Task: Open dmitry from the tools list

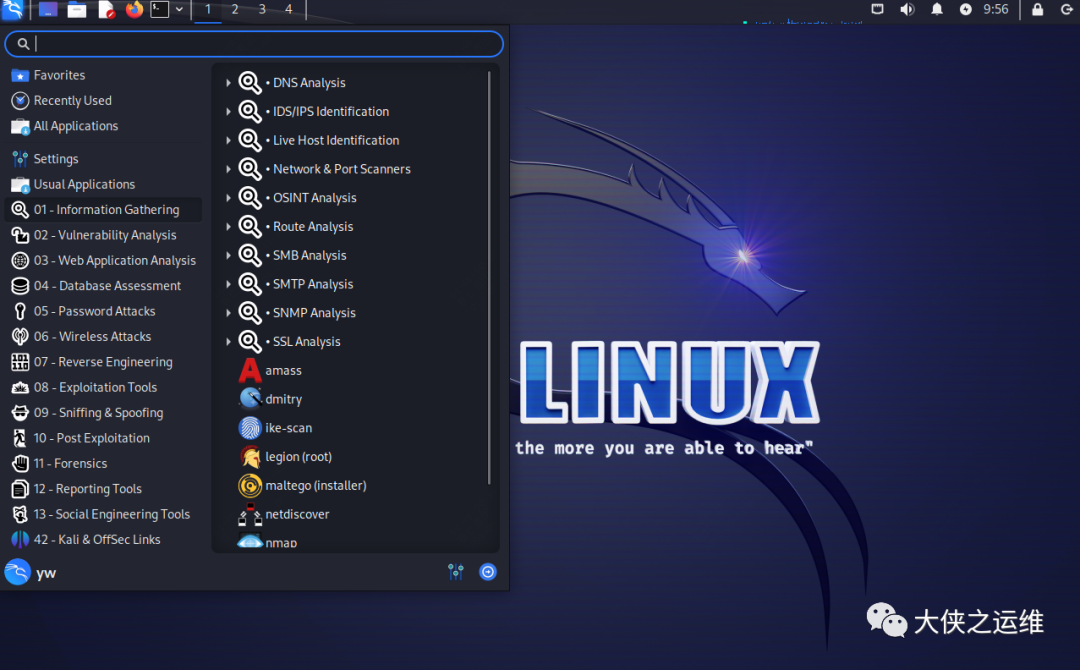Action: (250, 399)
